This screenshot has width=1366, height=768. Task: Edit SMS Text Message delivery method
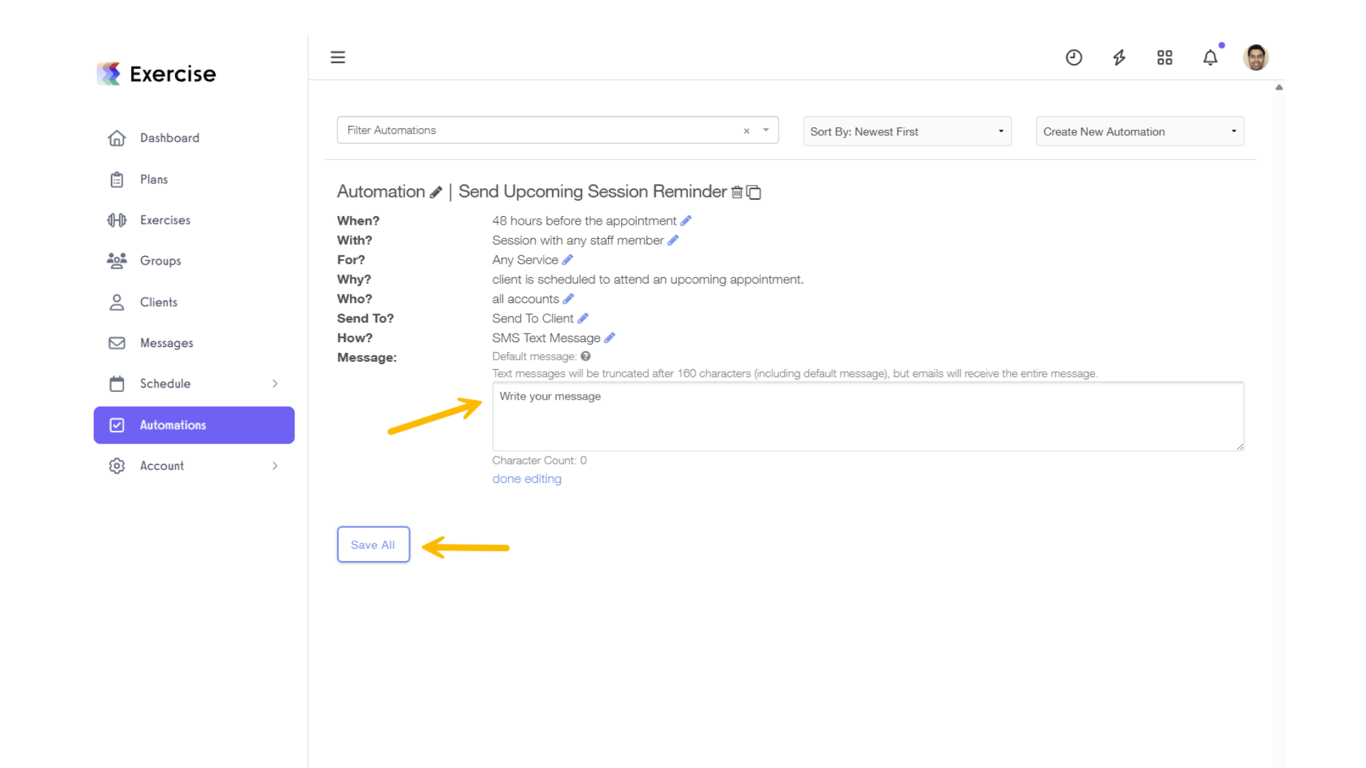point(610,338)
